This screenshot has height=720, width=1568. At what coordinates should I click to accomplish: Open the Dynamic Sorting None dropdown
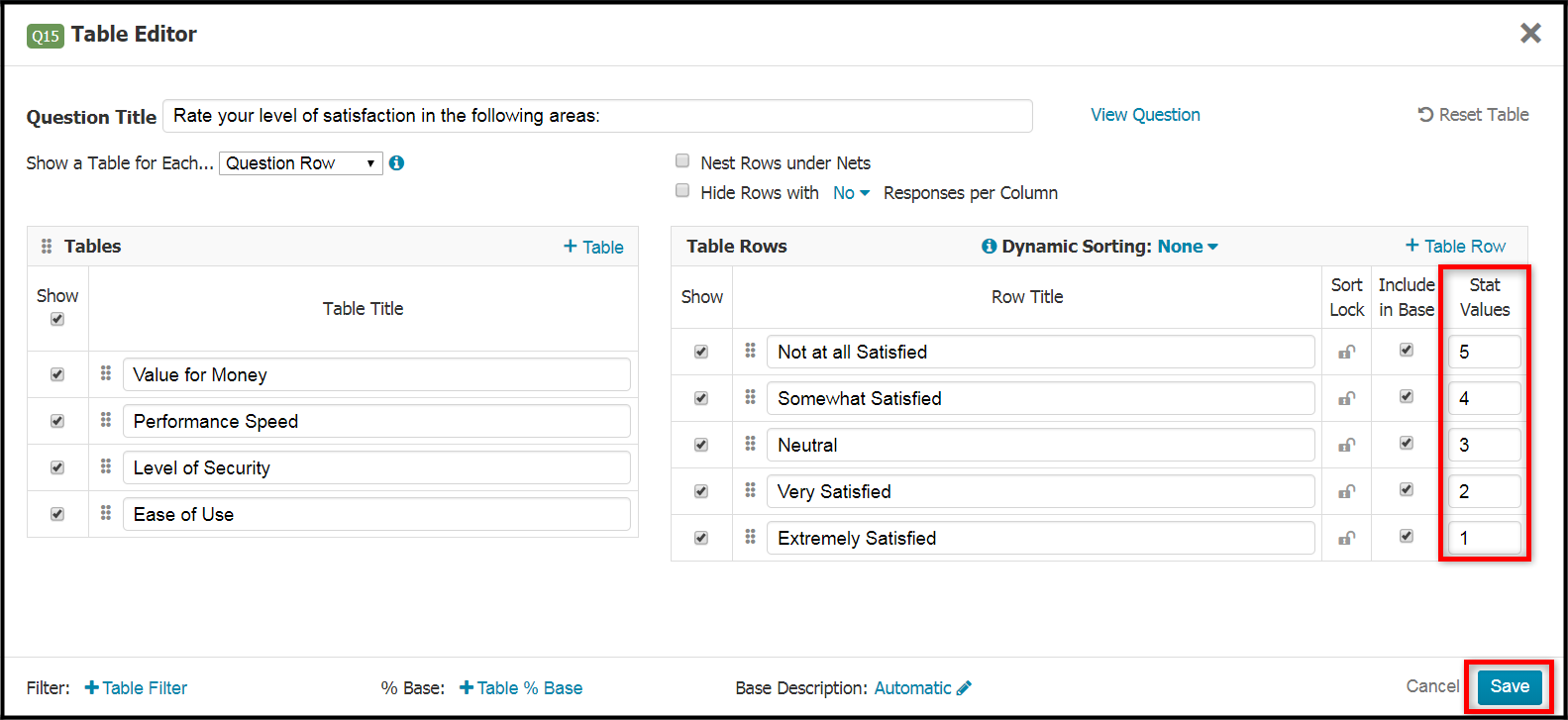[x=1188, y=247]
